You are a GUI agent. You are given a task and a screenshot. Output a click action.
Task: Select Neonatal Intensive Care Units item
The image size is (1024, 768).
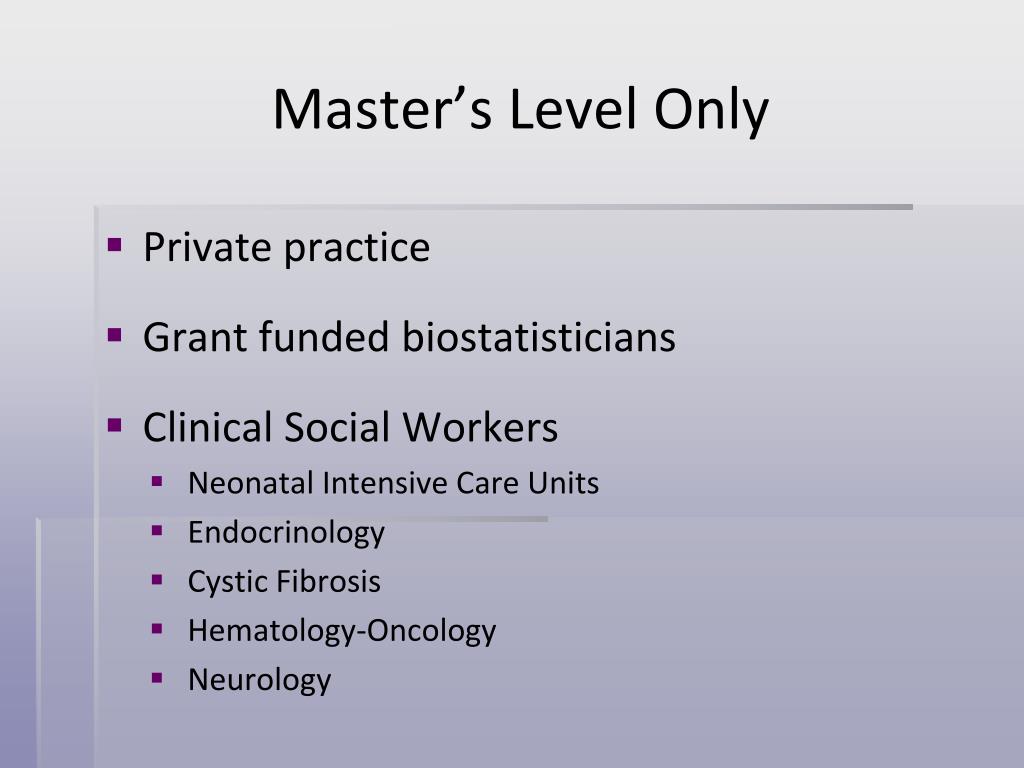[394, 483]
